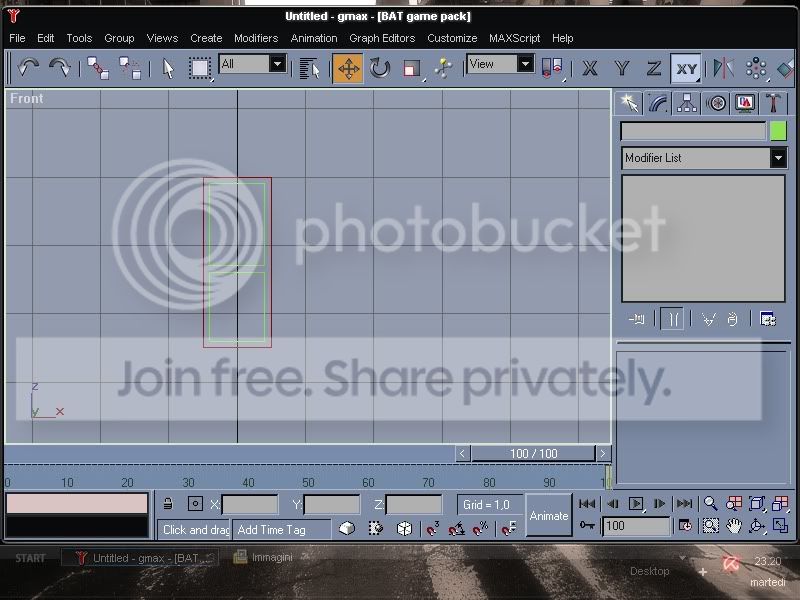Click the current frame number field

pos(636,526)
